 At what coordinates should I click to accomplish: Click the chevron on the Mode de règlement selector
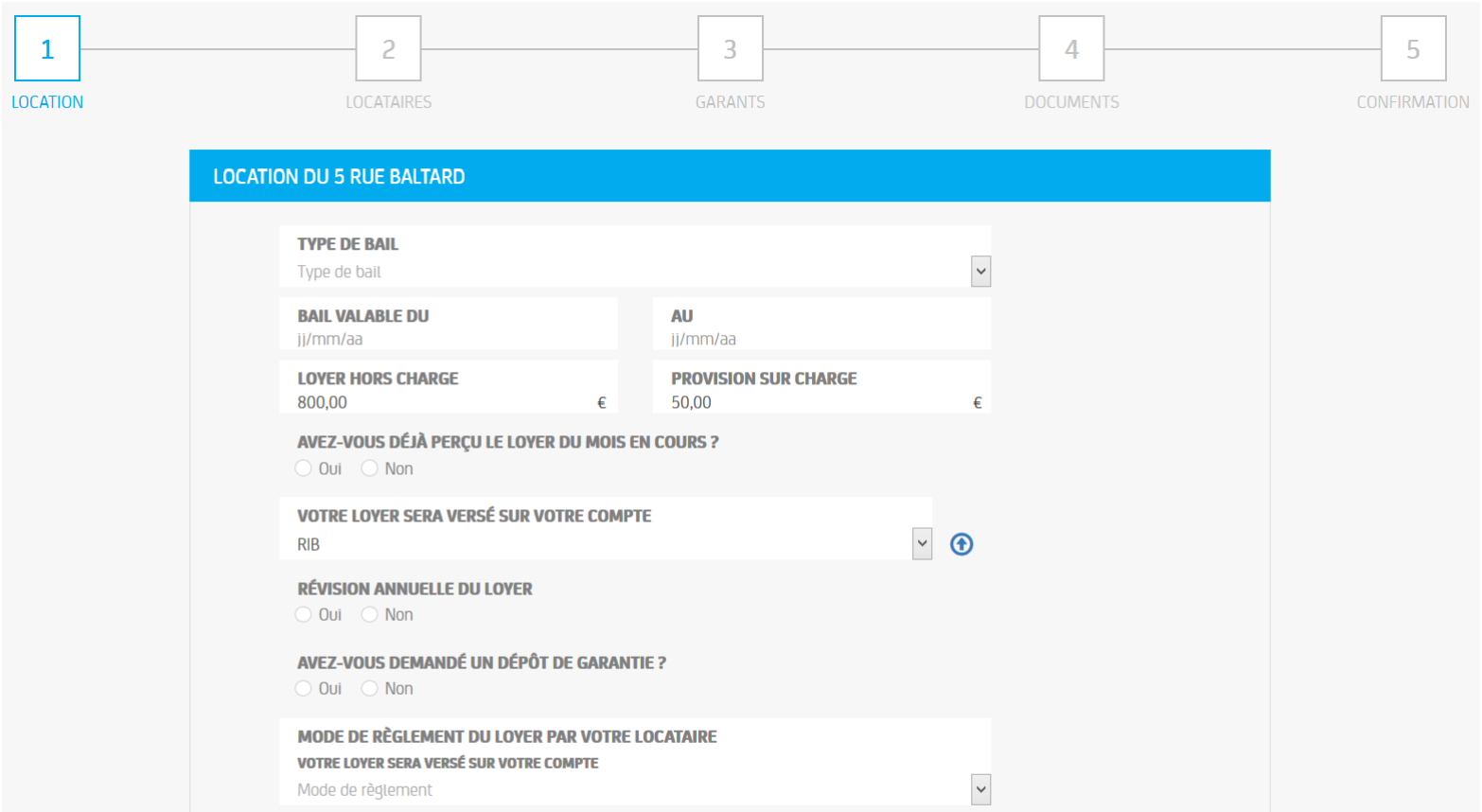point(980,789)
